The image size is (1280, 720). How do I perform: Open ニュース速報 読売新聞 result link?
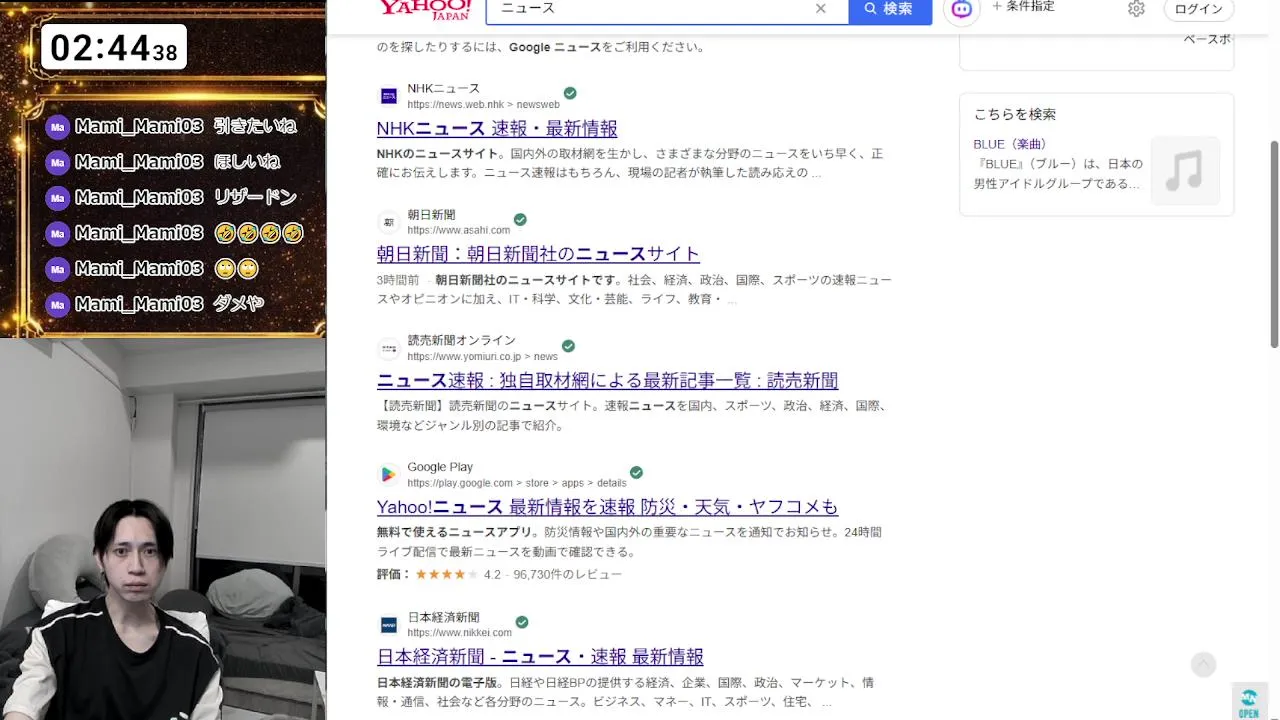(607, 380)
